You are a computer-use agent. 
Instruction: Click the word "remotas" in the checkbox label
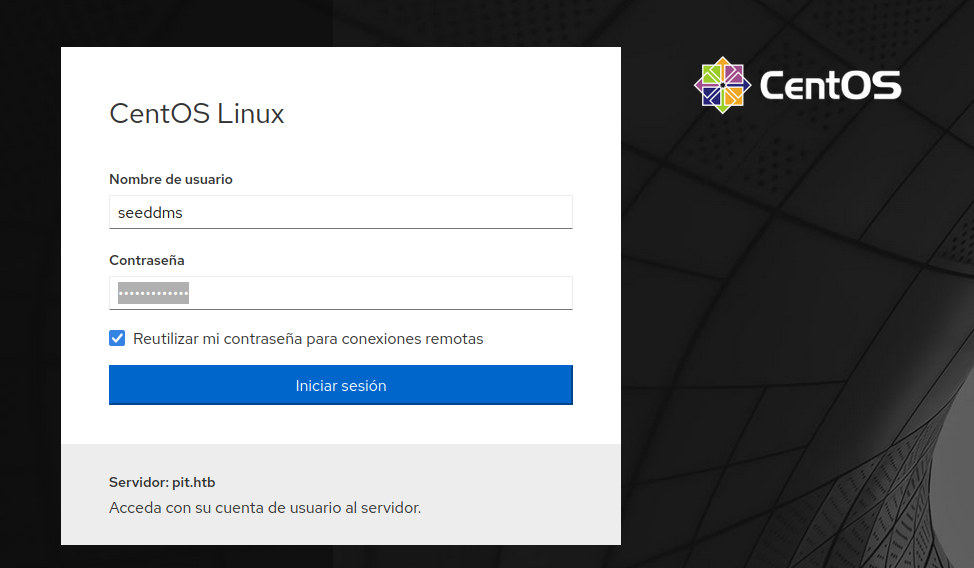pos(453,339)
